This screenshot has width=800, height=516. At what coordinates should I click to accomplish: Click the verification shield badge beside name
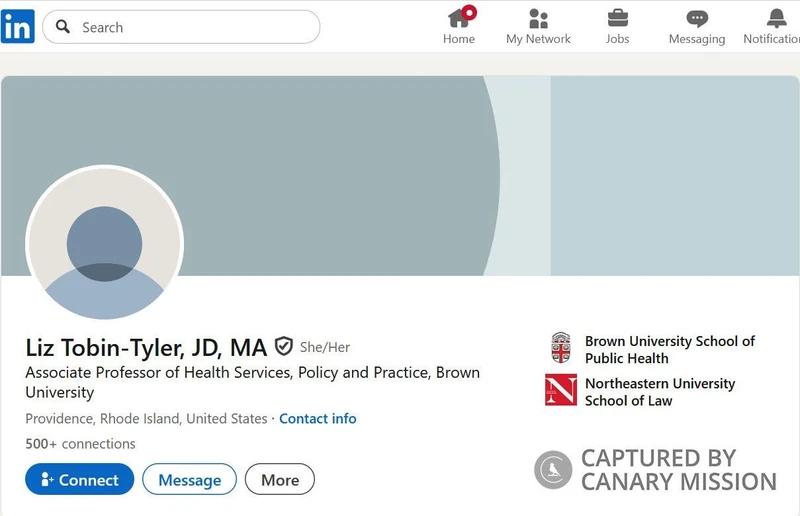pyautogui.click(x=284, y=347)
